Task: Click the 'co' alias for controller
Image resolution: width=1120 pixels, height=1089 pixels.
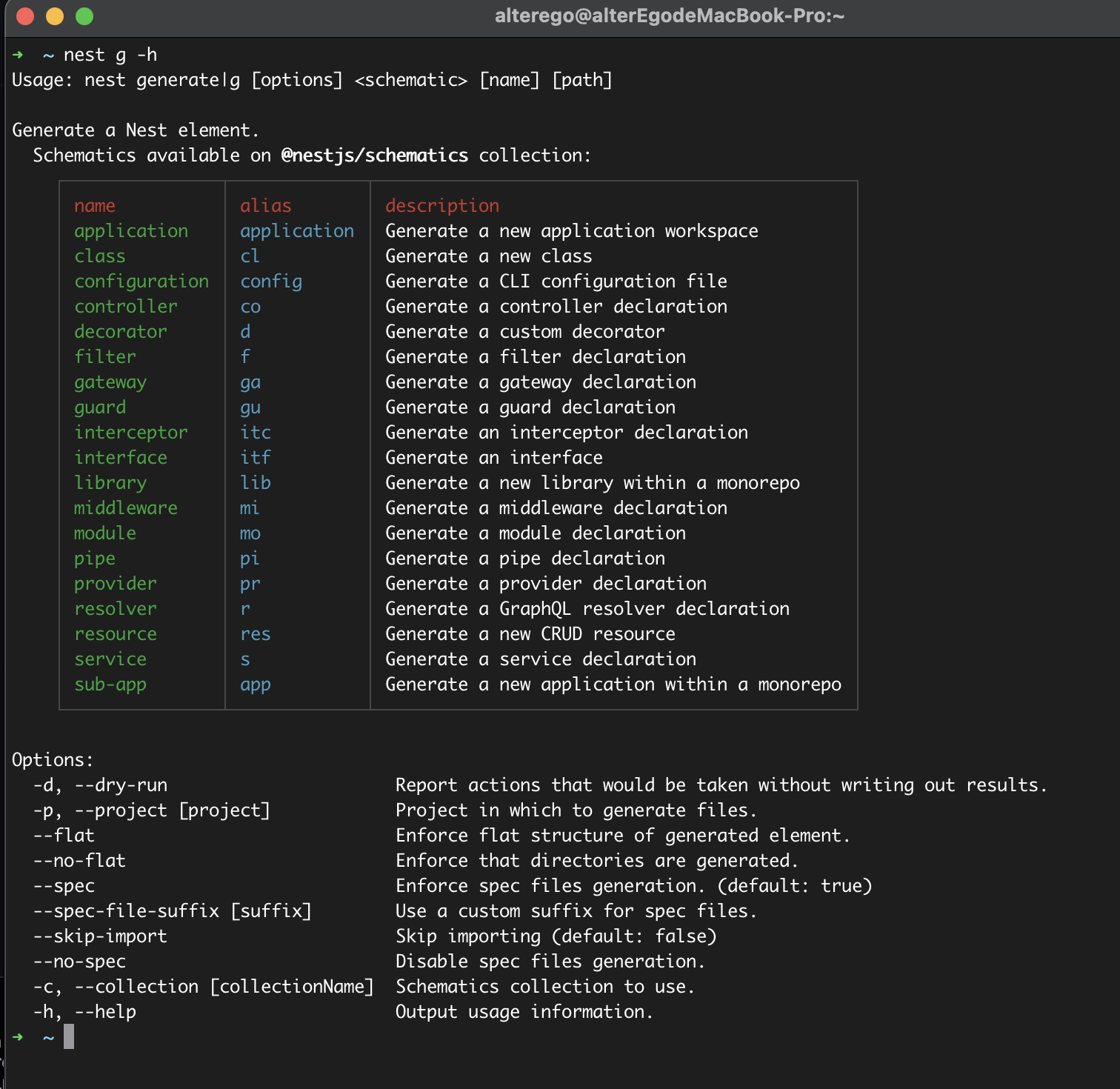Action: pyautogui.click(x=250, y=307)
